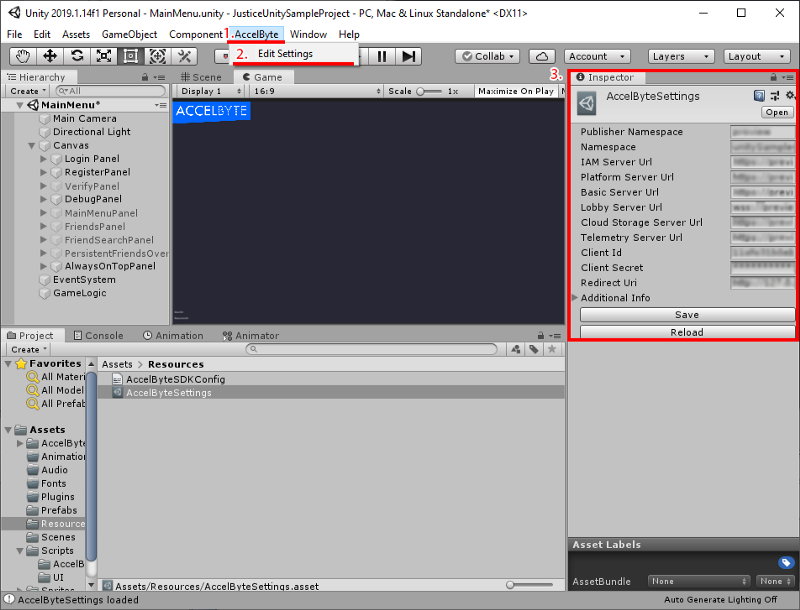Select the AccelByteSDKConfig file
Screen dimensions: 800x610
tap(175, 379)
